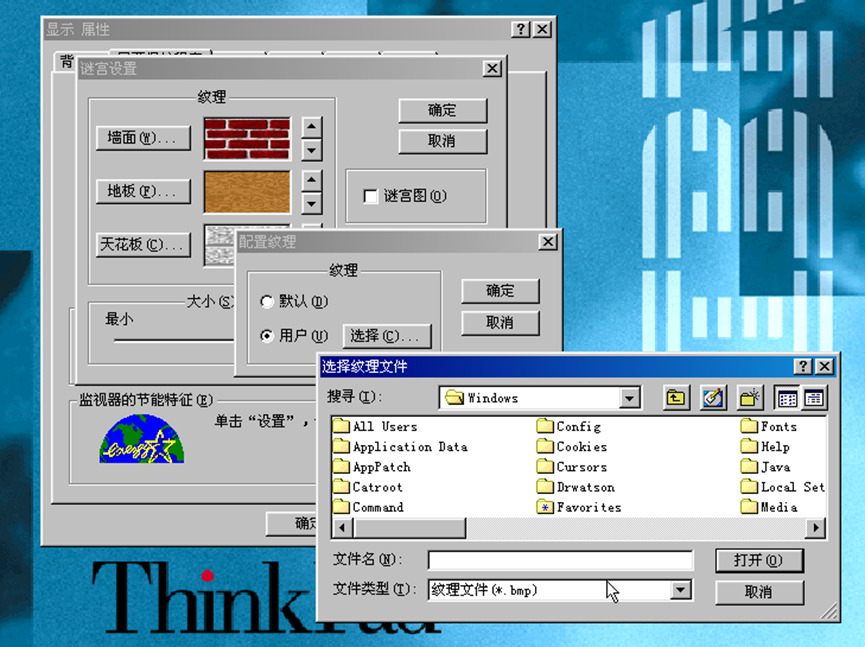Click help button in 显示 属性 window

(520, 29)
